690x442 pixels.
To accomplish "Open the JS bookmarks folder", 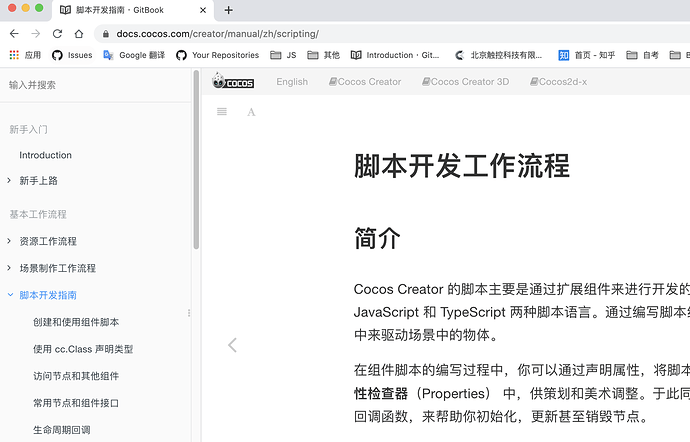I will click(283, 55).
